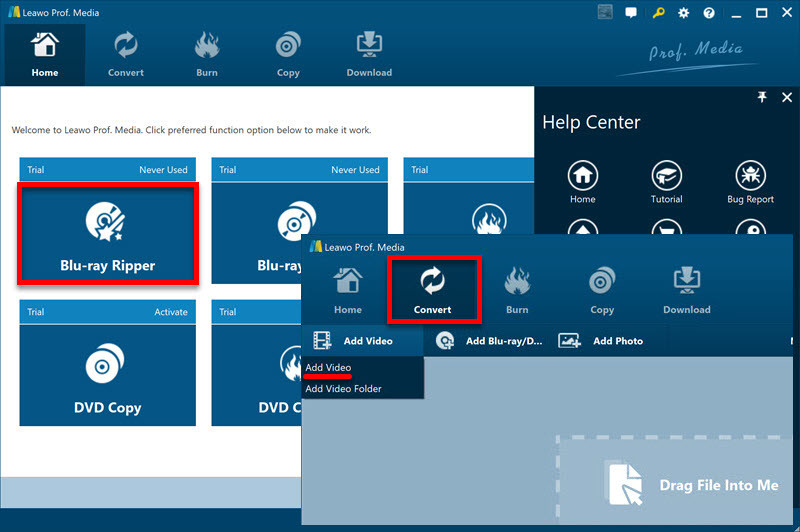This screenshot has width=800, height=532.
Task: Open the feedback chat bubble icon
Action: pyautogui.click(x=631, y=13)
